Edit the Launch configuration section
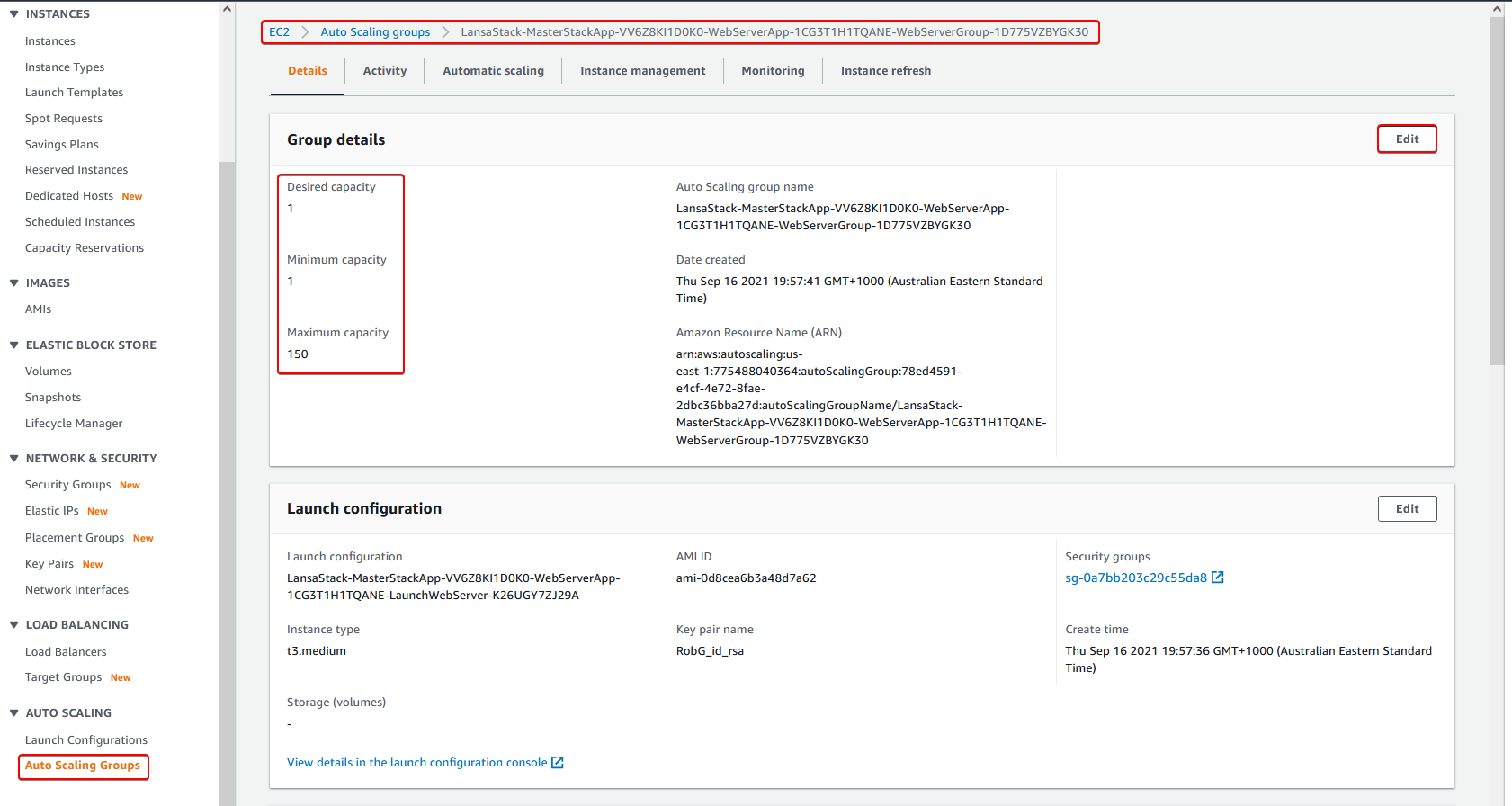Viewport: 1512px width, 806px height. [x=1407, y=509]
